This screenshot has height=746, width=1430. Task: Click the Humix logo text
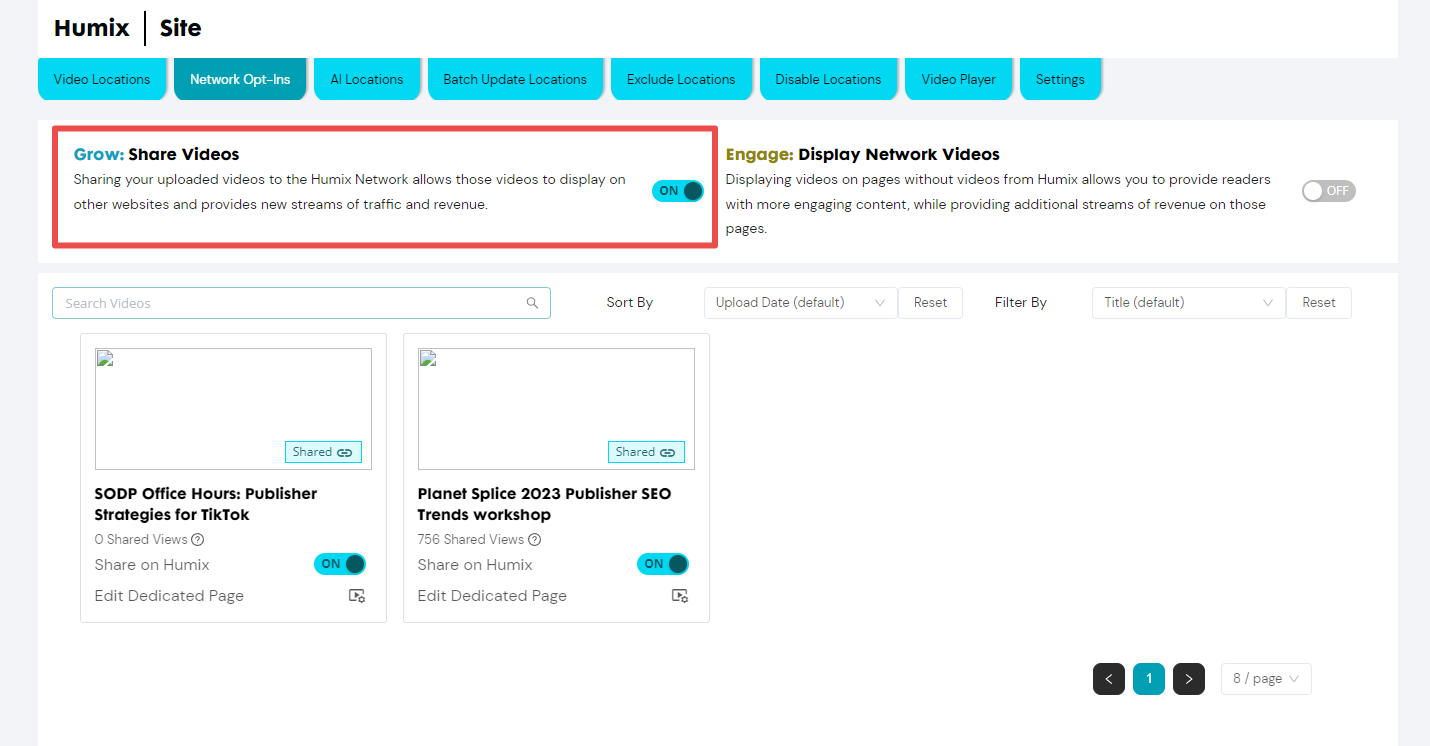[92, 28]
